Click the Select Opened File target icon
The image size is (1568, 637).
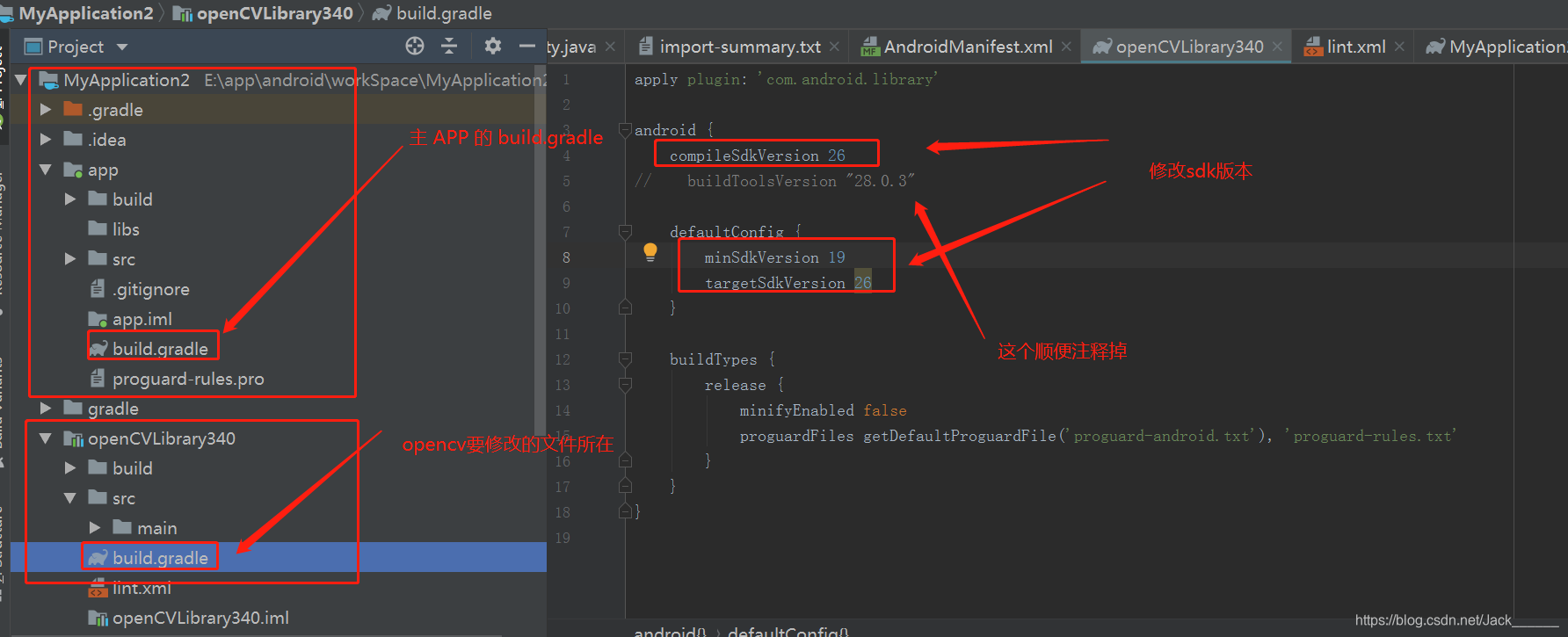tap(415, 46)
